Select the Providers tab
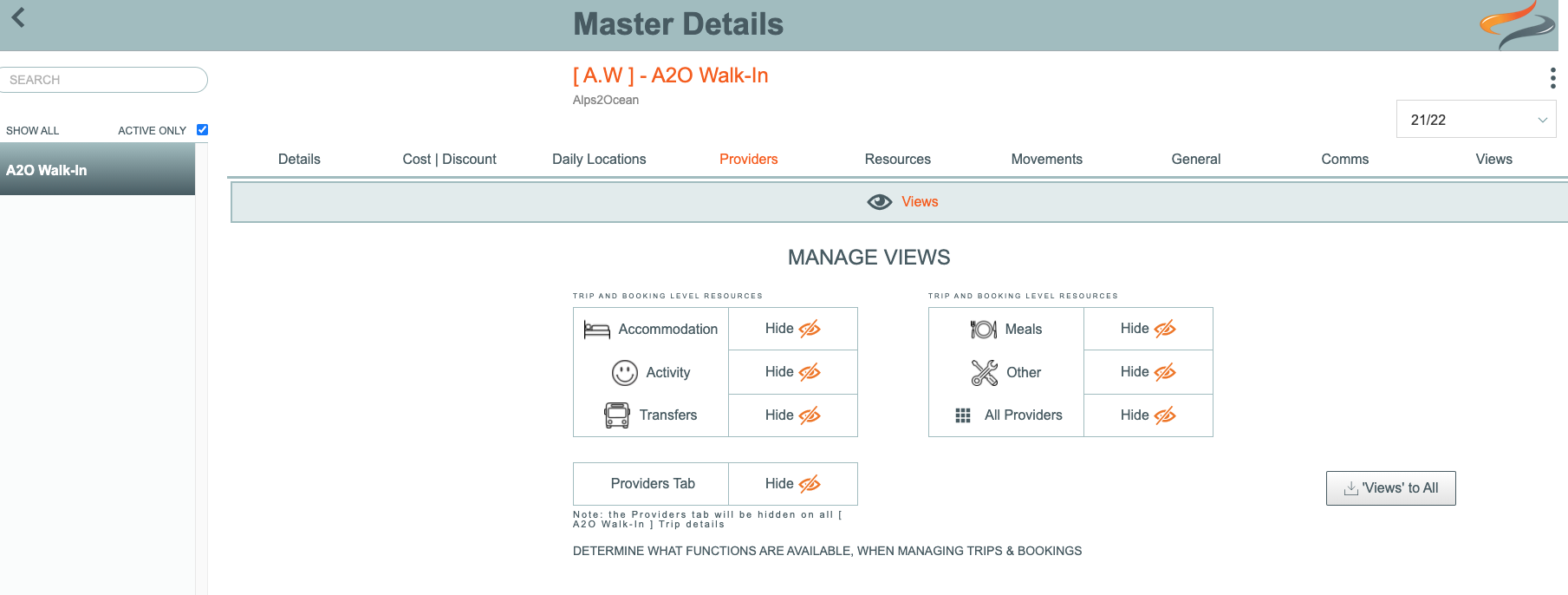The width and height of the screenshot is (1568, 595). [748, 160]
